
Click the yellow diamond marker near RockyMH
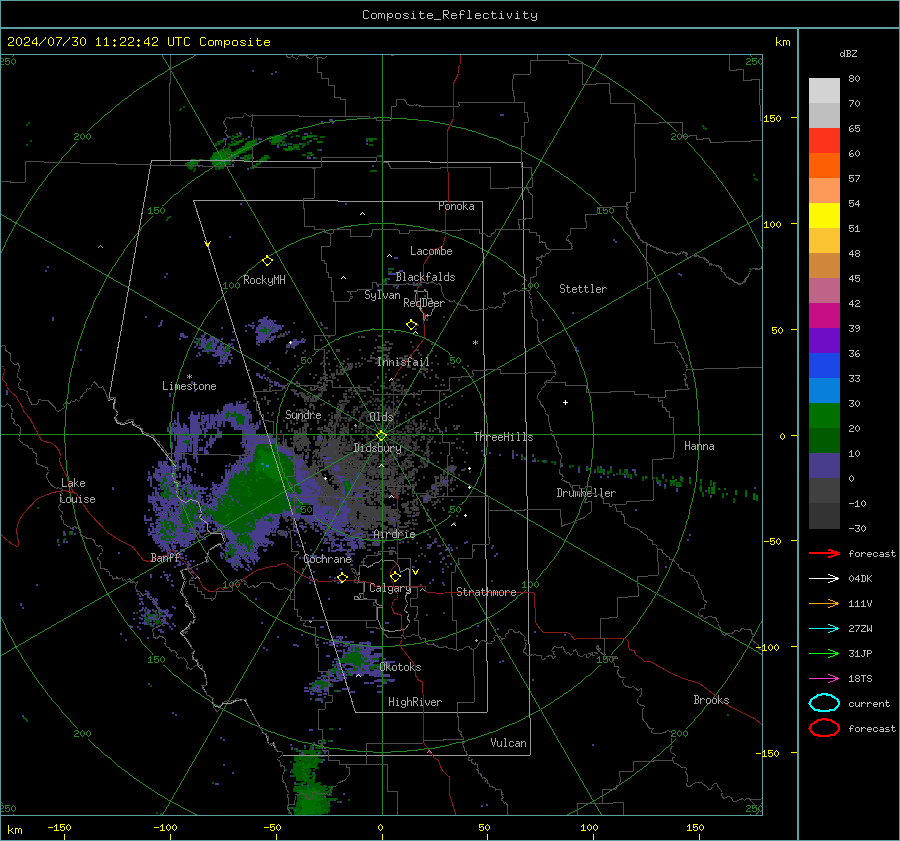[x=267, y=261]
